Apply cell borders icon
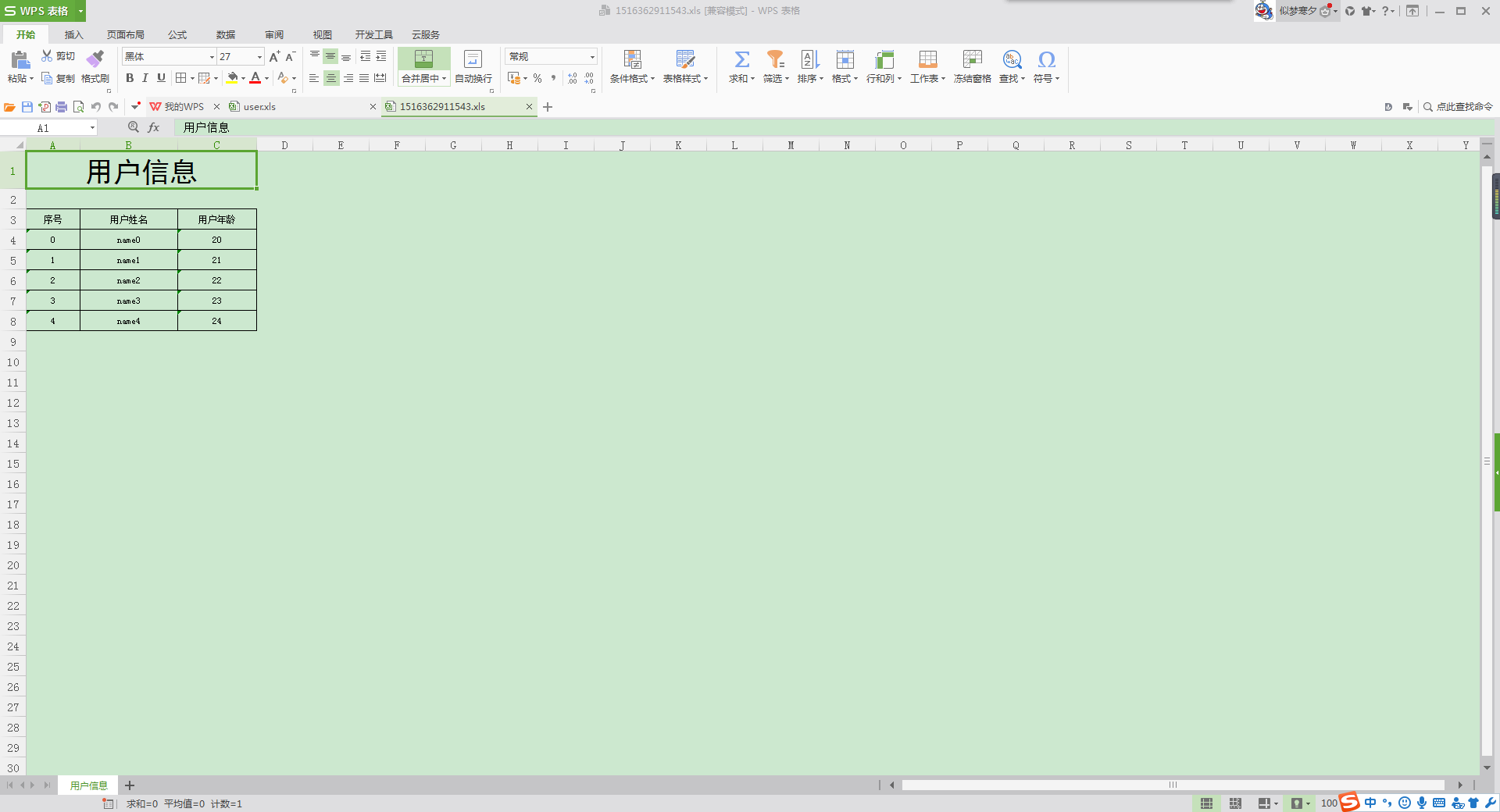This screenshot has height=812, width=1500. pos(181,78)
